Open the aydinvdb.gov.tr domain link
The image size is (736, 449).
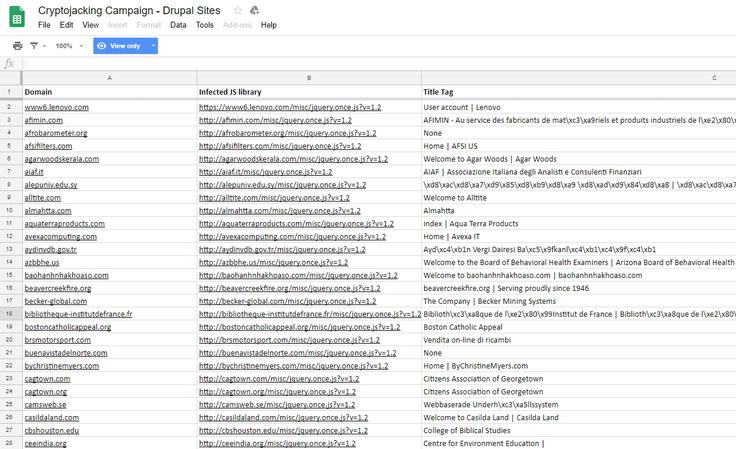pos(50,250)
